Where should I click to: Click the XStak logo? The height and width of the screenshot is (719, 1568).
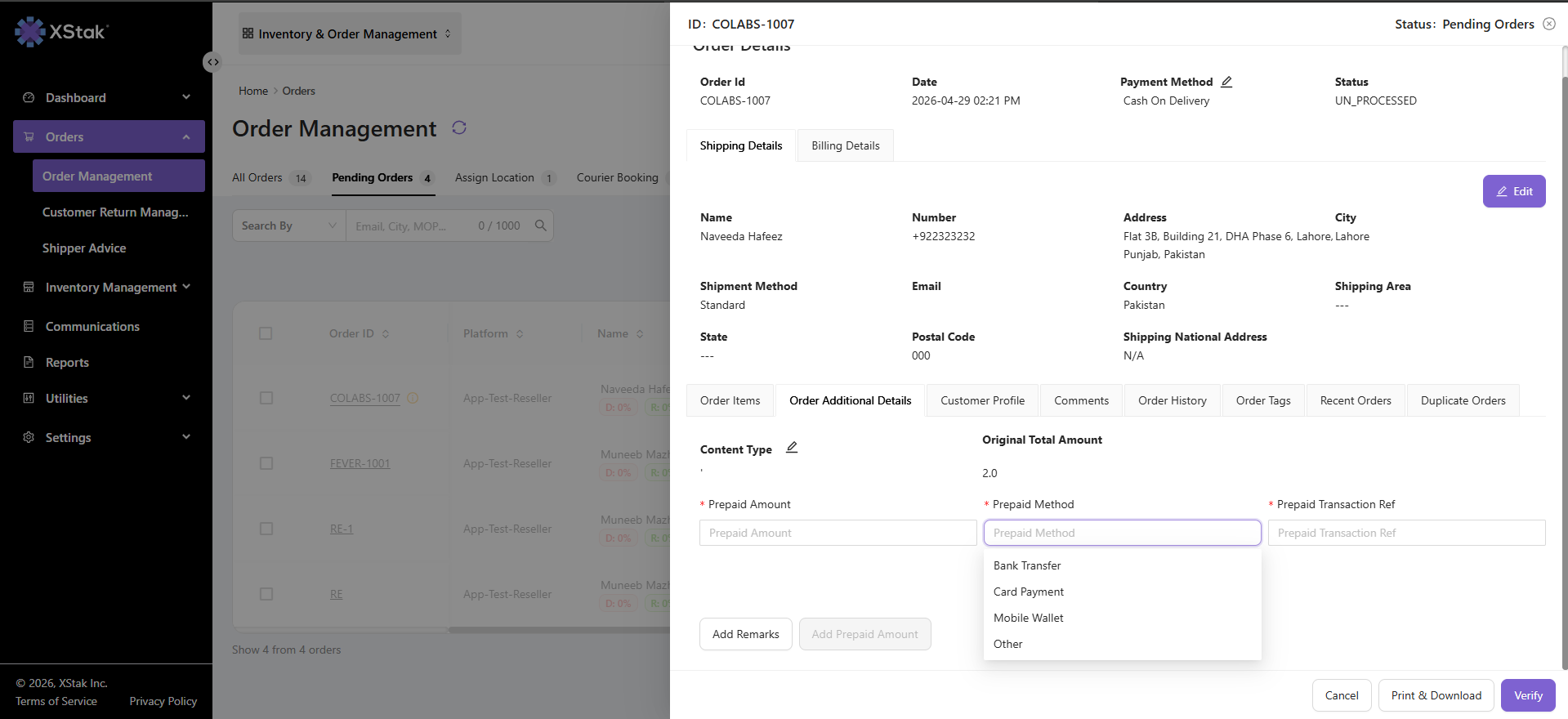pyautogui.click(x=62, y=32)
